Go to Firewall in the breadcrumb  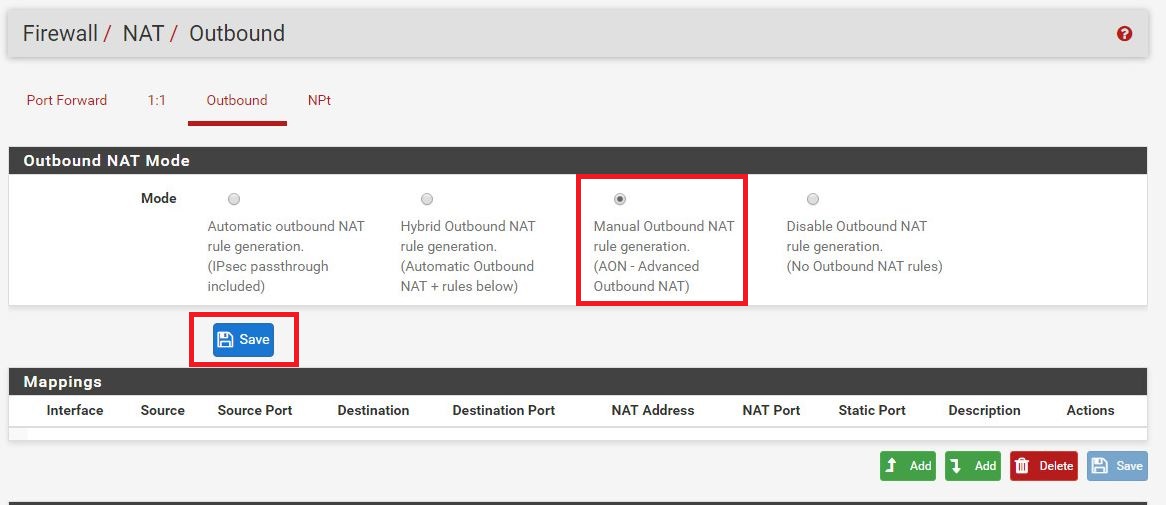point(60,33)
